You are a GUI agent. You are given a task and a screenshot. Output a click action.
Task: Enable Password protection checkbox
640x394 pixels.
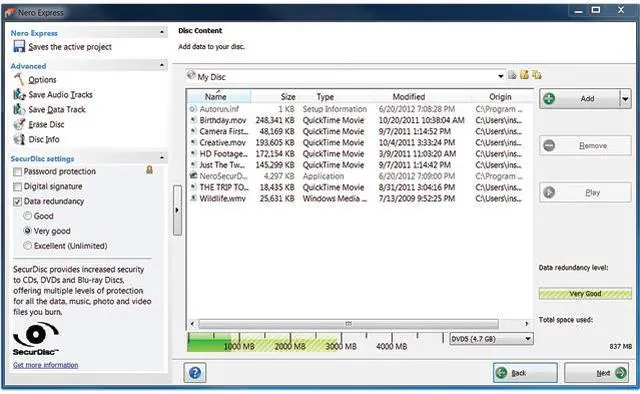[18, 172]
